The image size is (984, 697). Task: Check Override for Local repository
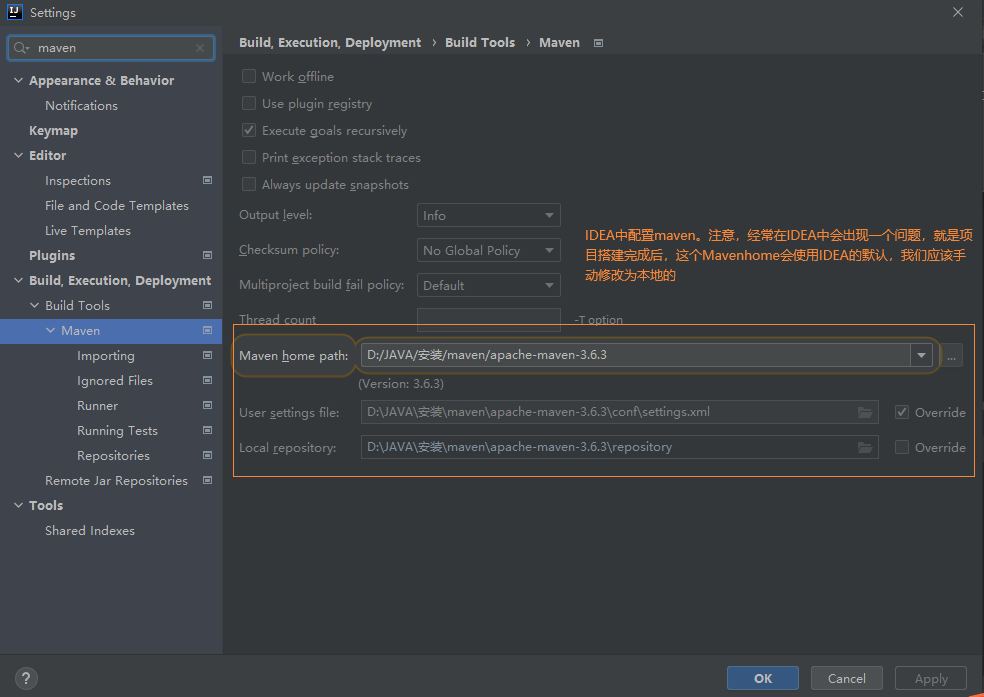[x=902, y=447]
